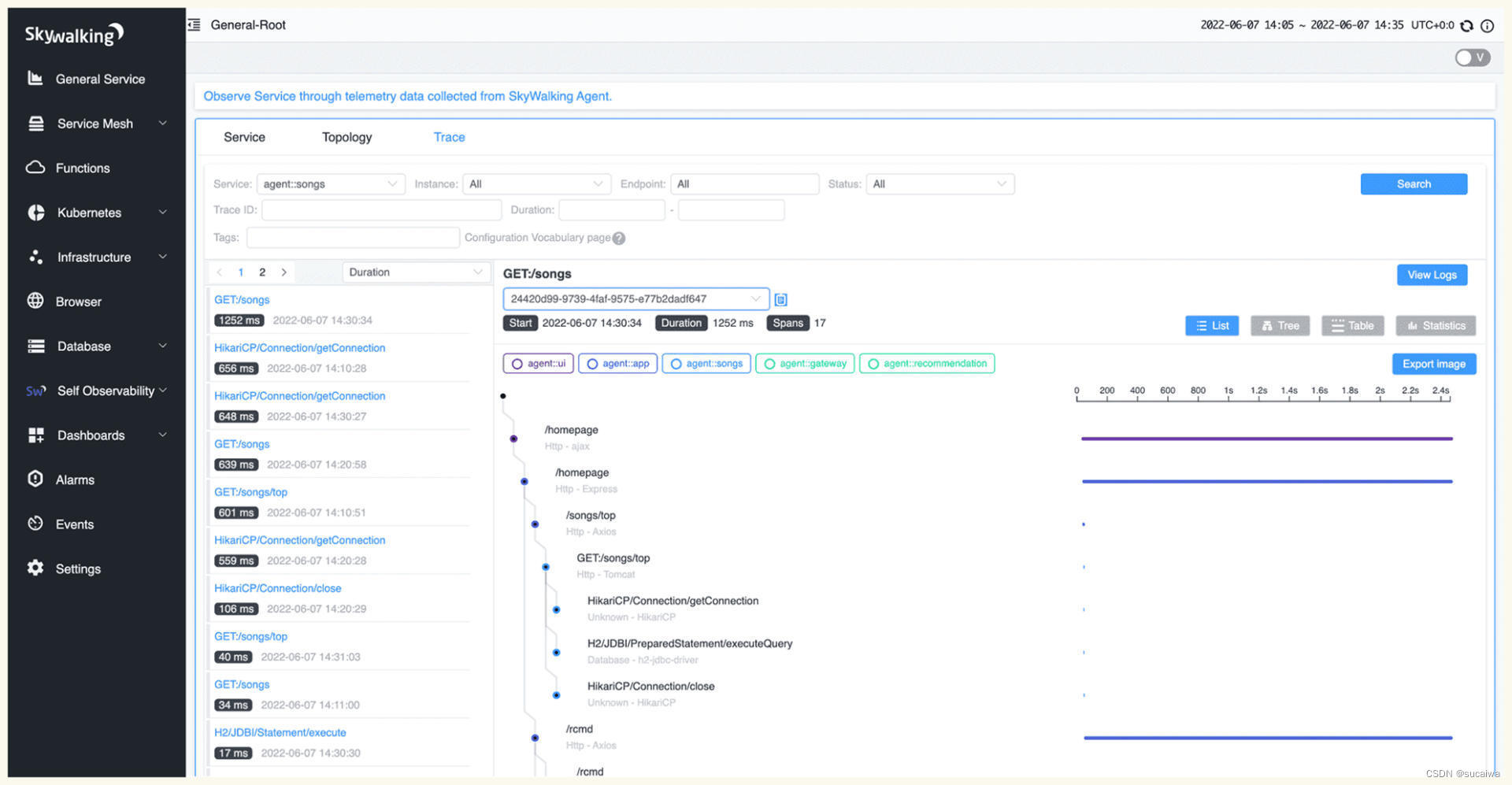Toggle the V switch at top right
Viewport: 1512px width, 785px height.
coord(1472,57)
